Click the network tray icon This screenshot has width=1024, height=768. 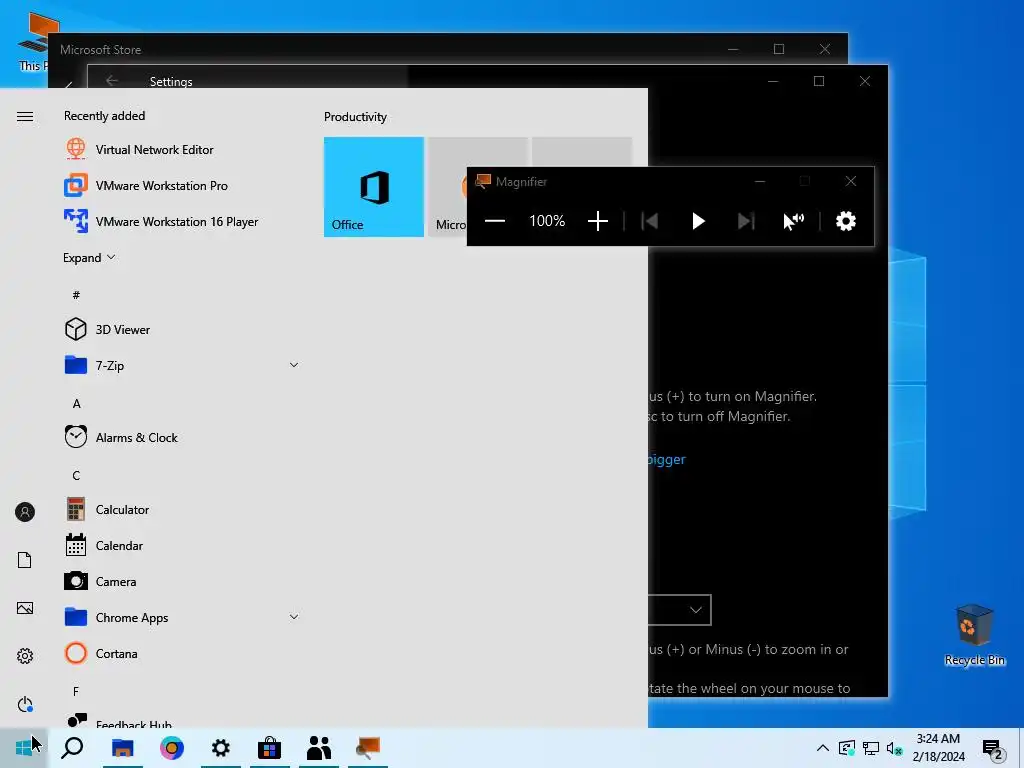(x=871, y=748)
